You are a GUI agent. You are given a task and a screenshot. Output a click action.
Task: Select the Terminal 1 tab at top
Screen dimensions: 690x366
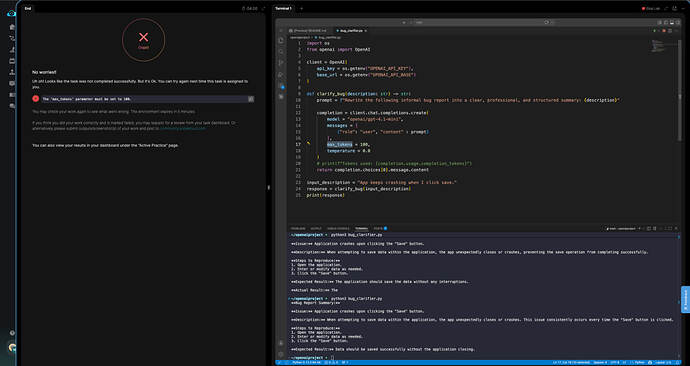tap(284, 8)
